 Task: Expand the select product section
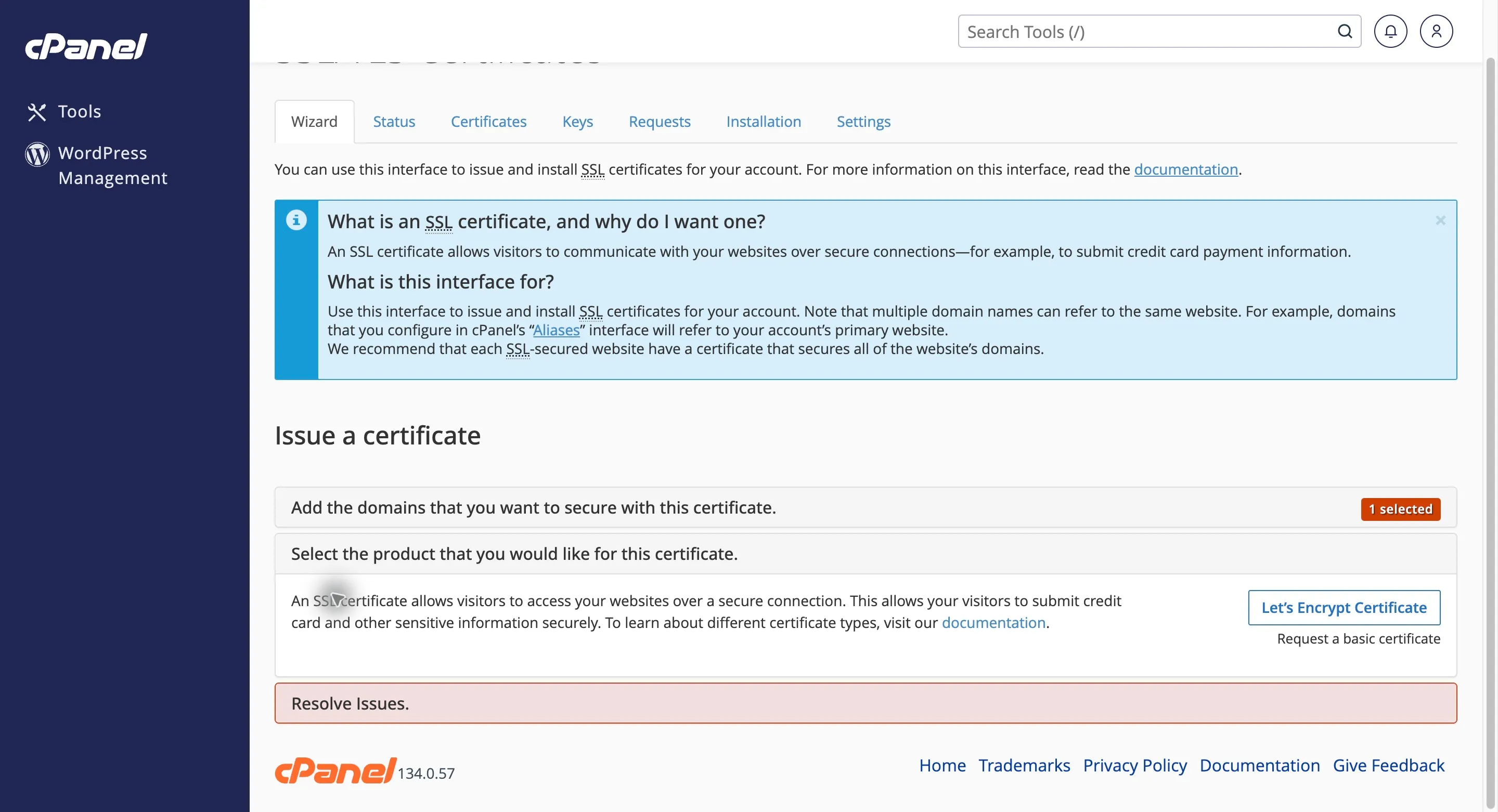tap(866, 554)
